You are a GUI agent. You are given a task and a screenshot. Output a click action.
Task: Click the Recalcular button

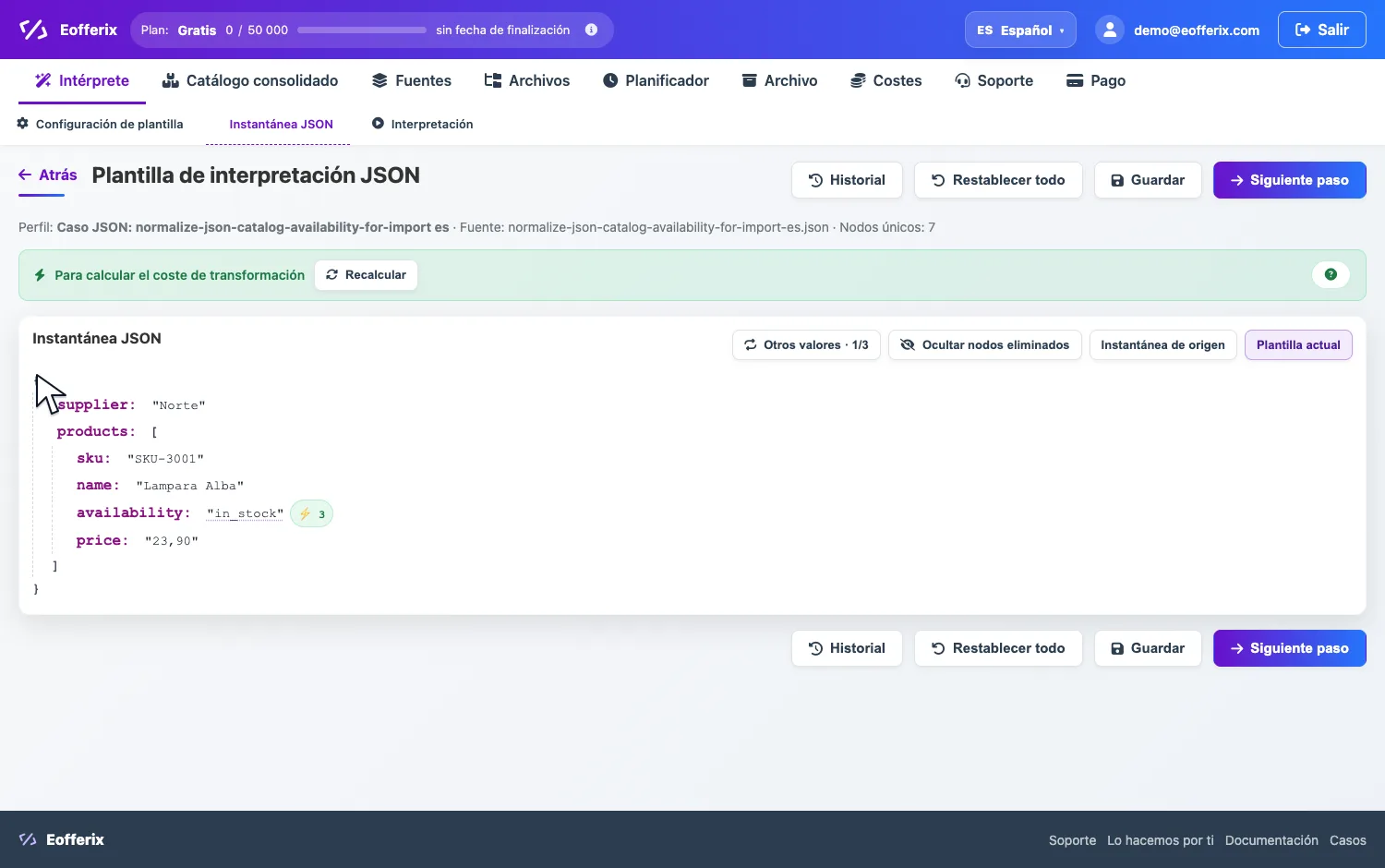367,275
